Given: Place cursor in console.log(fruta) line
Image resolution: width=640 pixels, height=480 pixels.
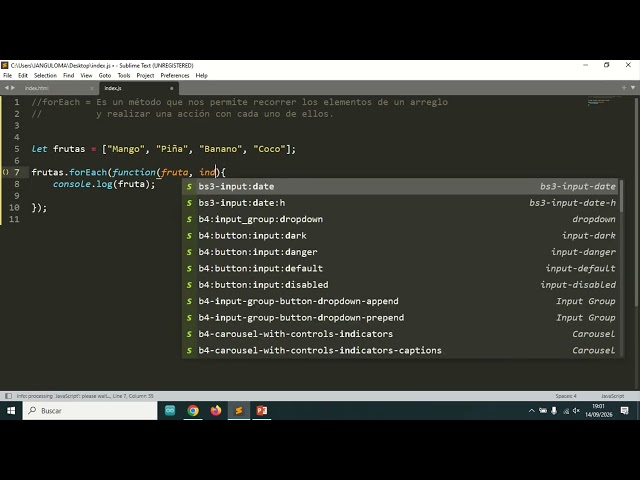Looking at the screenshot, I should tap(104, 184).
